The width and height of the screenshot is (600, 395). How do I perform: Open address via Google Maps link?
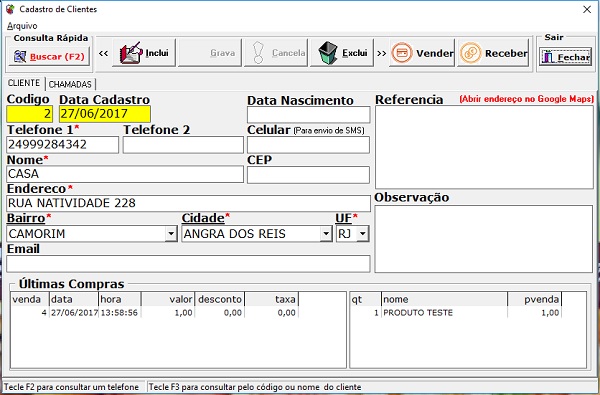[x=527, y=99]
